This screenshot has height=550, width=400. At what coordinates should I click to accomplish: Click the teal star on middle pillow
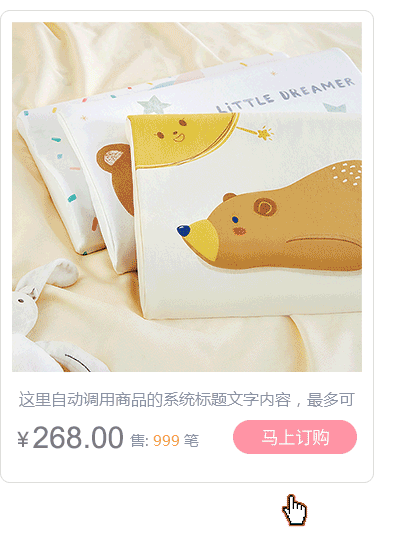click(153, 105)
